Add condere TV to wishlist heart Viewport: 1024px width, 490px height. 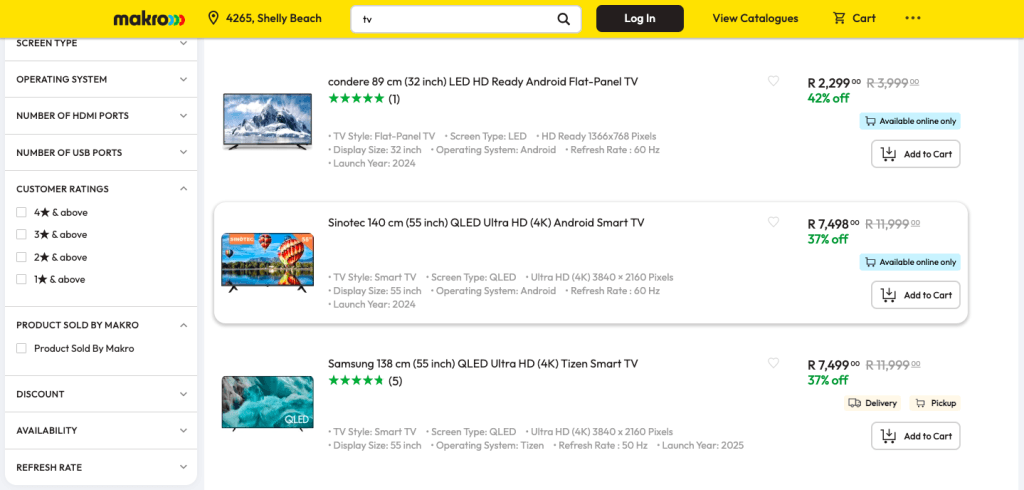773,81
